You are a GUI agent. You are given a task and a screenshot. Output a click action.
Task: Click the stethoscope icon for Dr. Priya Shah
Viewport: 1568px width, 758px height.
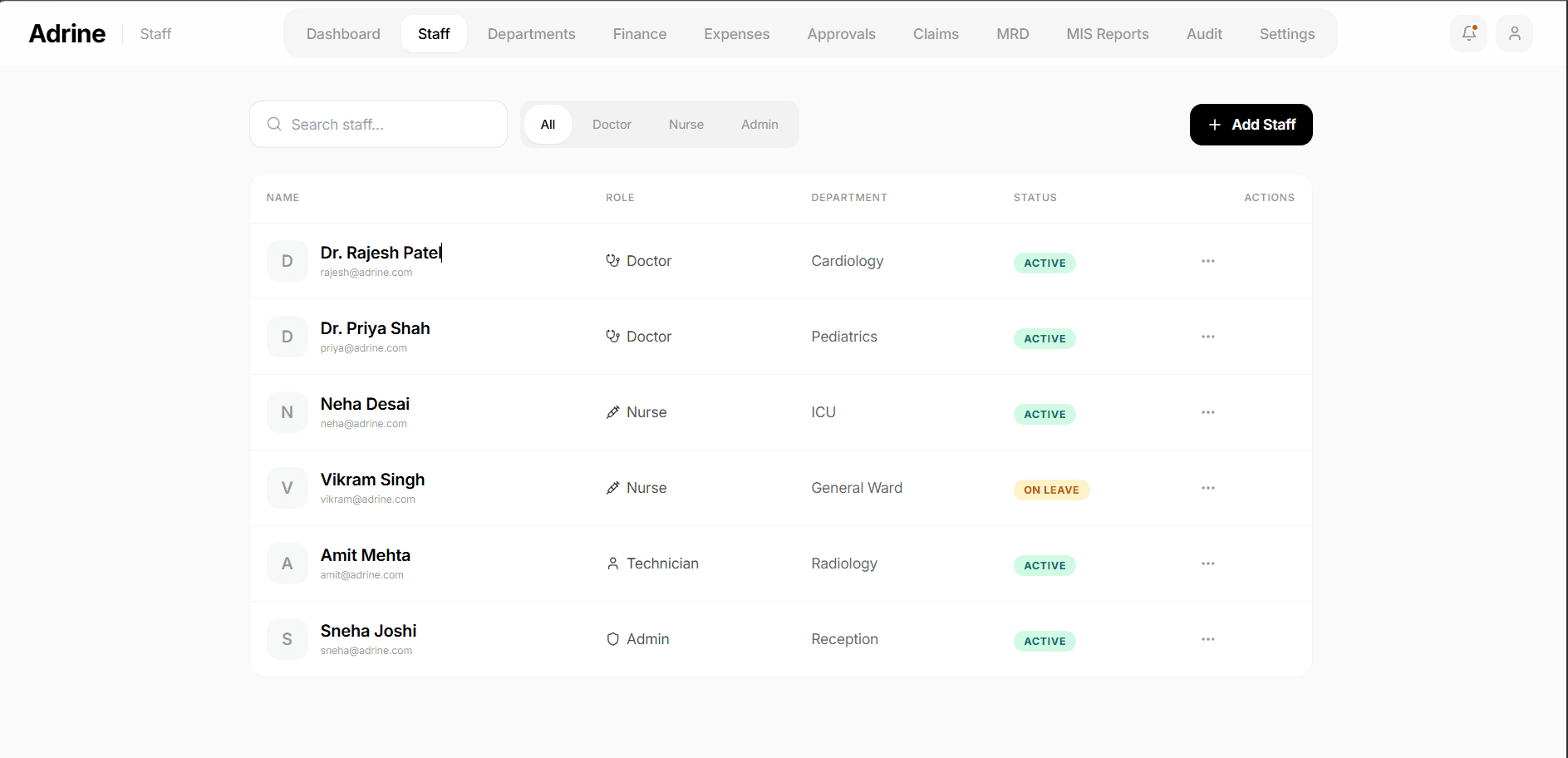[612, 337]
